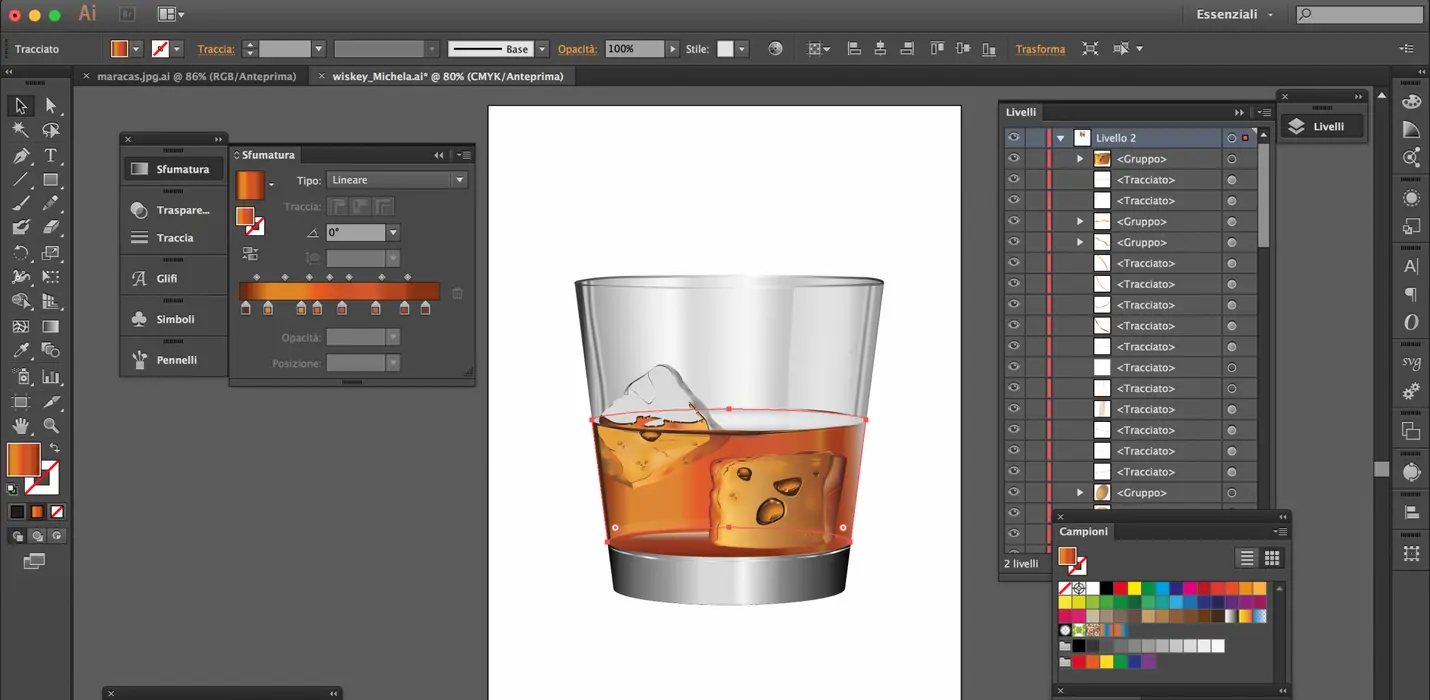Click the large fill gradient swatch in toolbox

click(24, 460)
